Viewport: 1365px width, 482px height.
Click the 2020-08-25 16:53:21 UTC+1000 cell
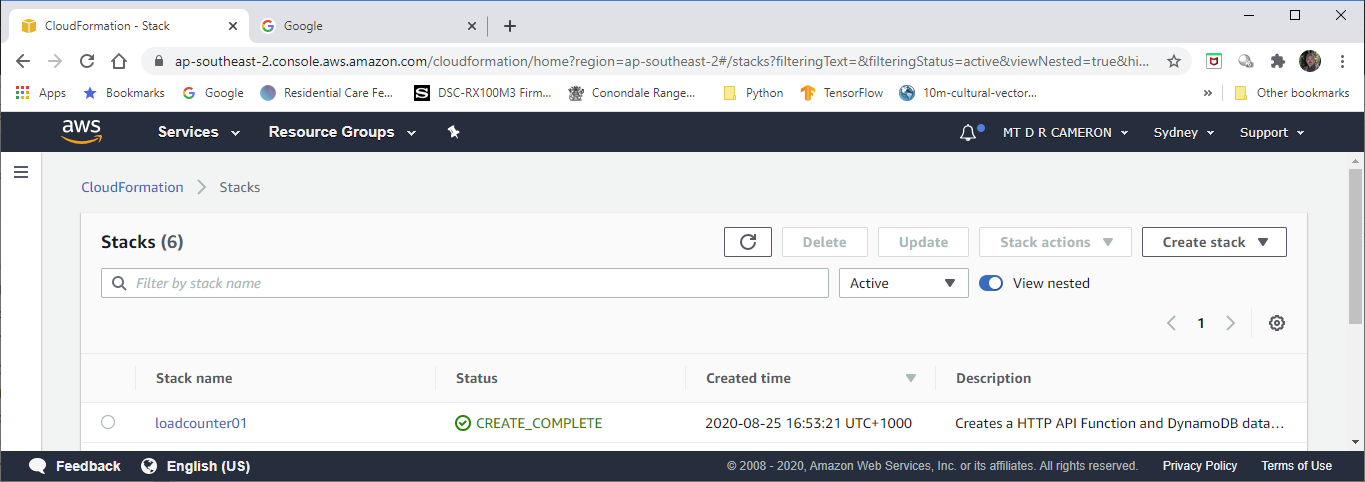pos(808,423)
